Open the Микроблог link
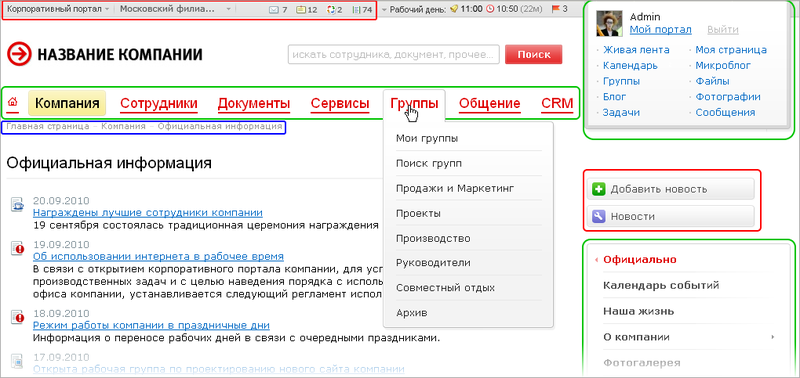Screen dimensions: 800x378 pos(723,66)
